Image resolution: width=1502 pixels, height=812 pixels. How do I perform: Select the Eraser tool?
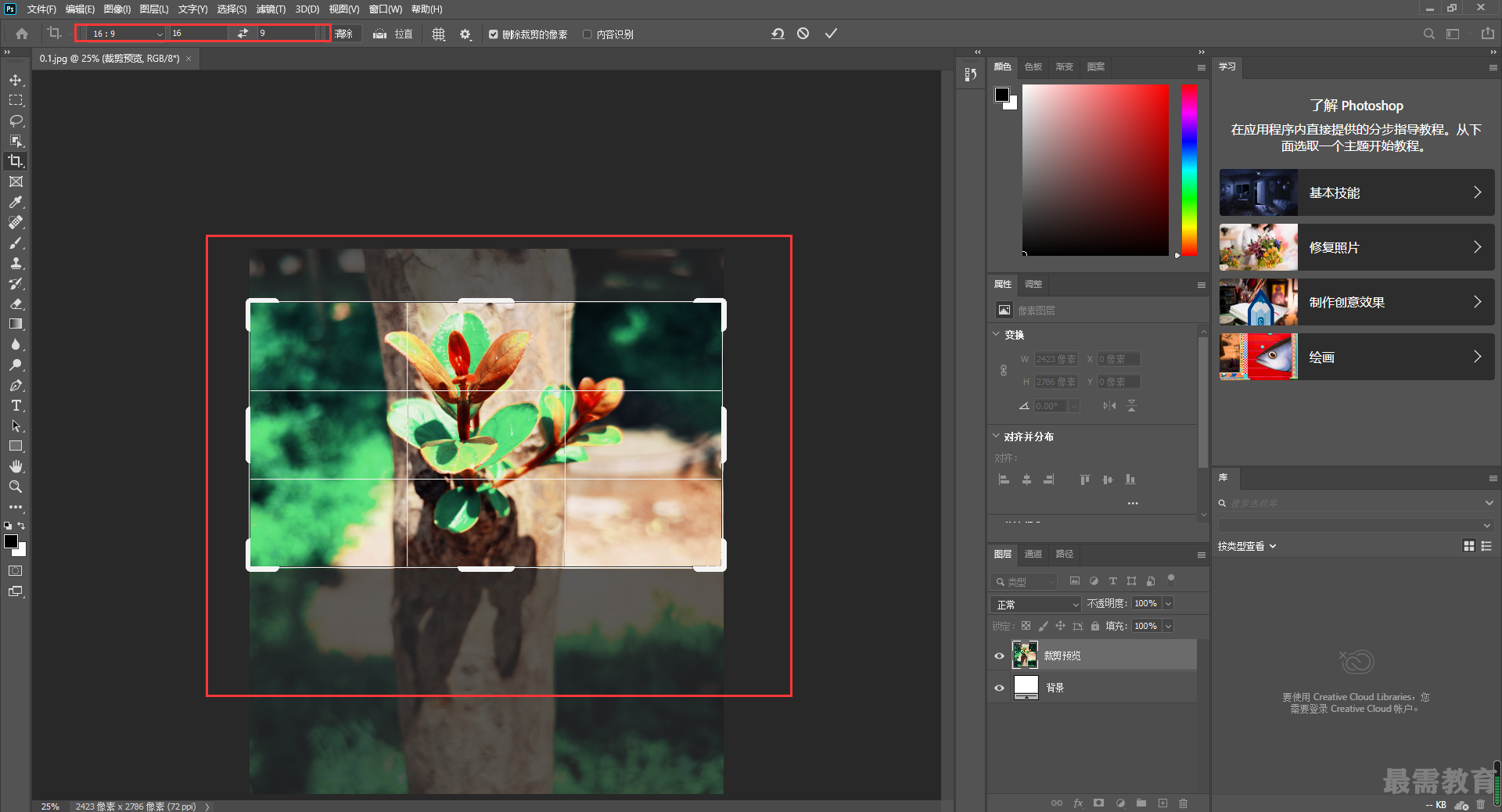pyautogui.click(x=16, y=304)
